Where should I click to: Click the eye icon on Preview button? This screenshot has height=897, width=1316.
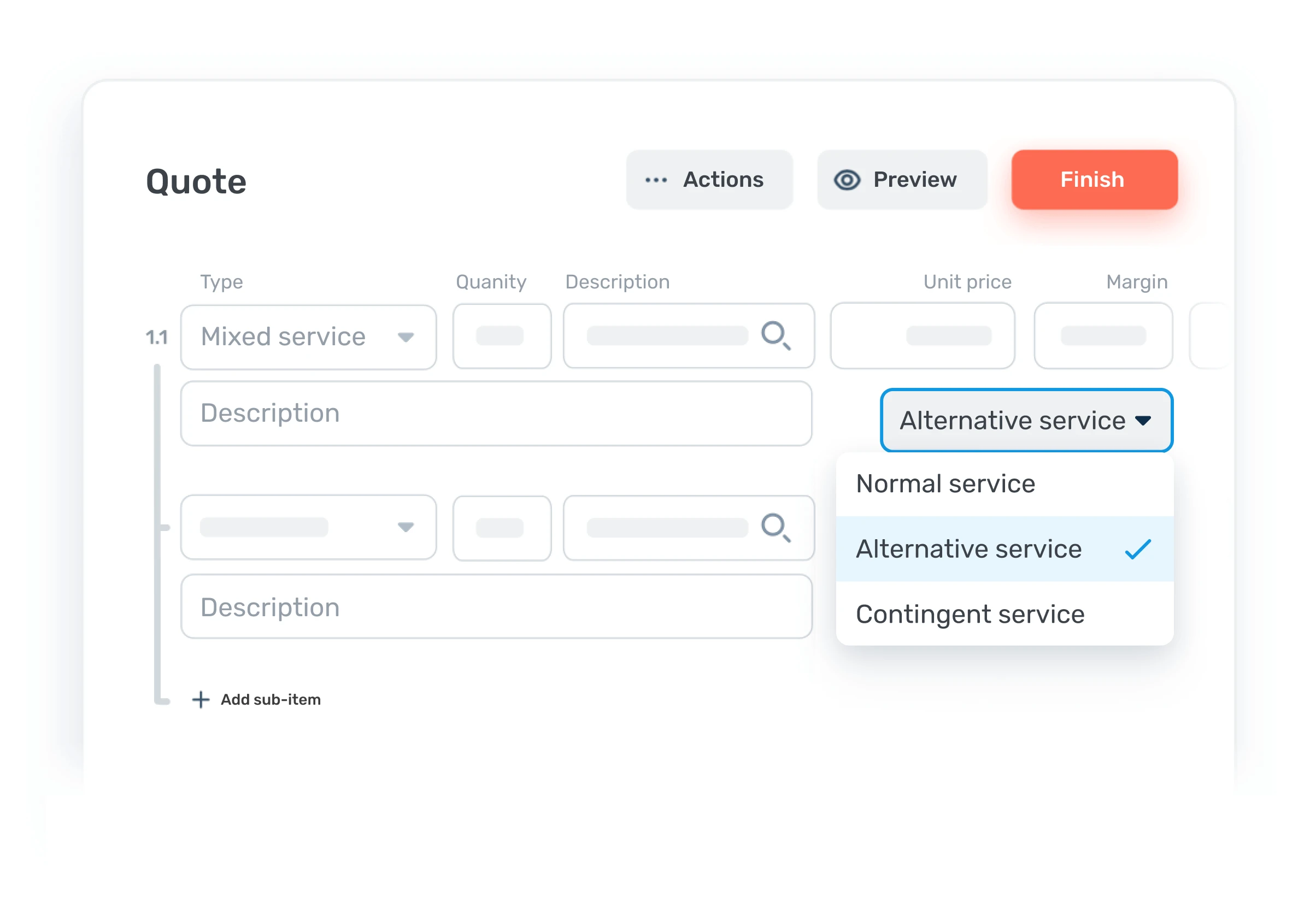click(847, 179)
